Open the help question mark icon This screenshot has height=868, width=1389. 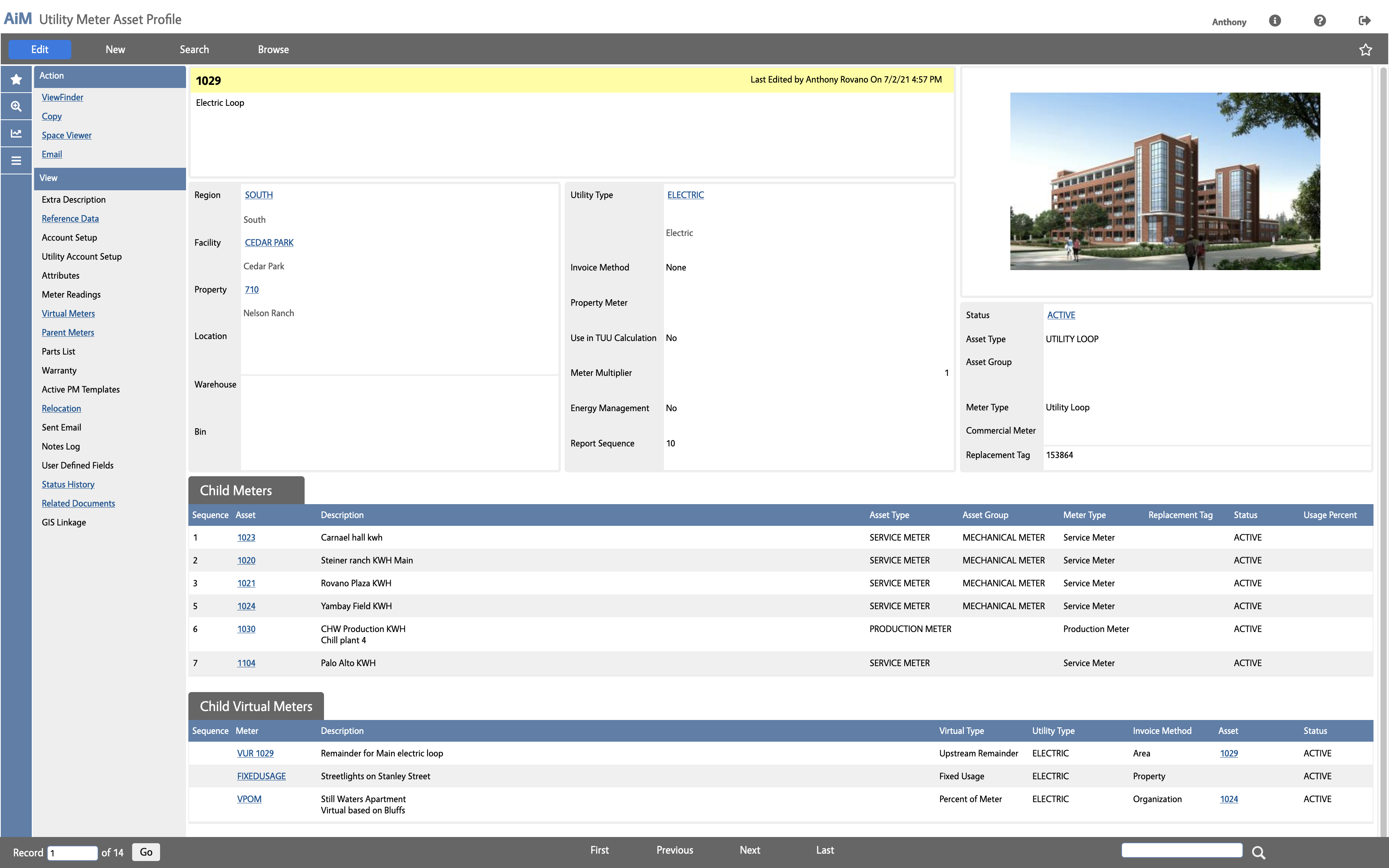(1320, 21)
